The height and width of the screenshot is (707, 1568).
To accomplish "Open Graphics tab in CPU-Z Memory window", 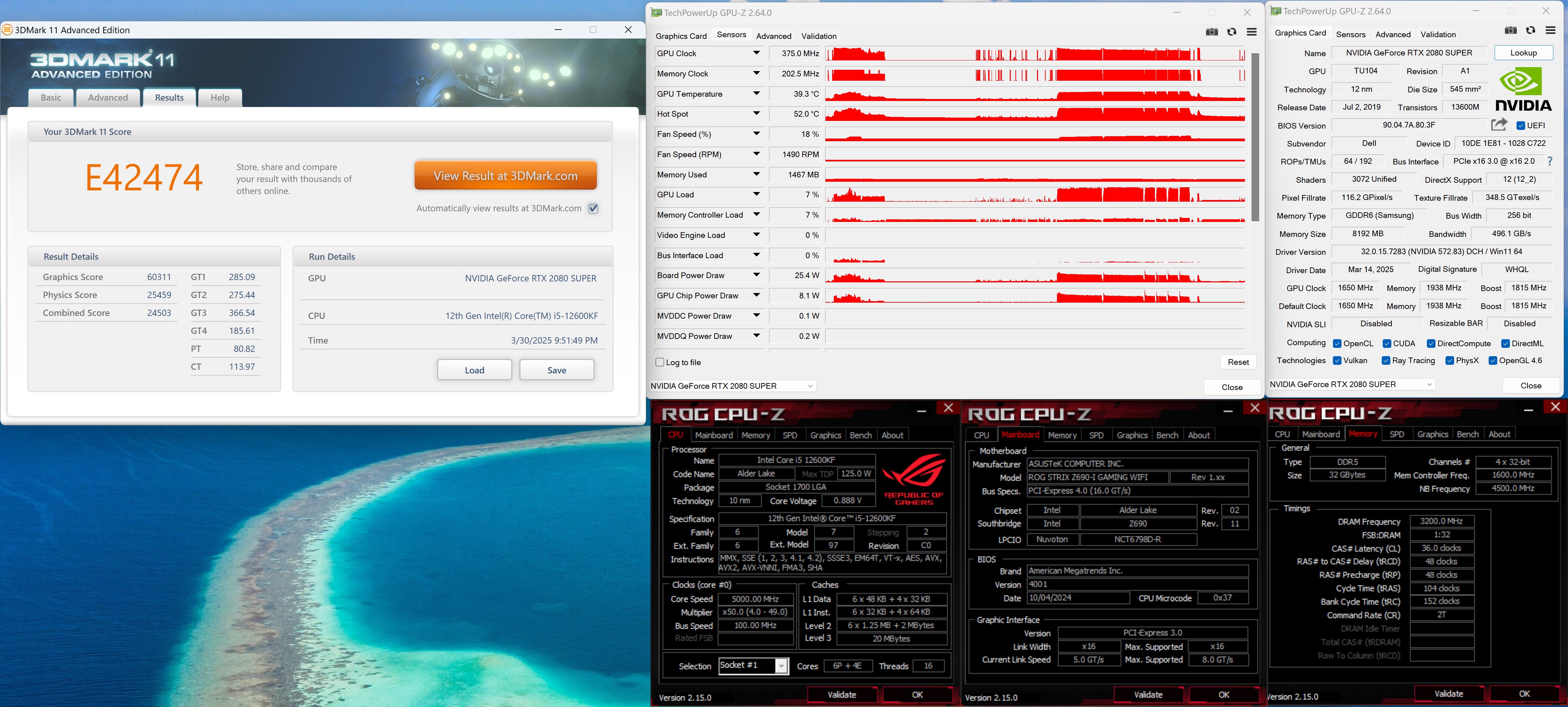I will click(x=1432, y=434).
